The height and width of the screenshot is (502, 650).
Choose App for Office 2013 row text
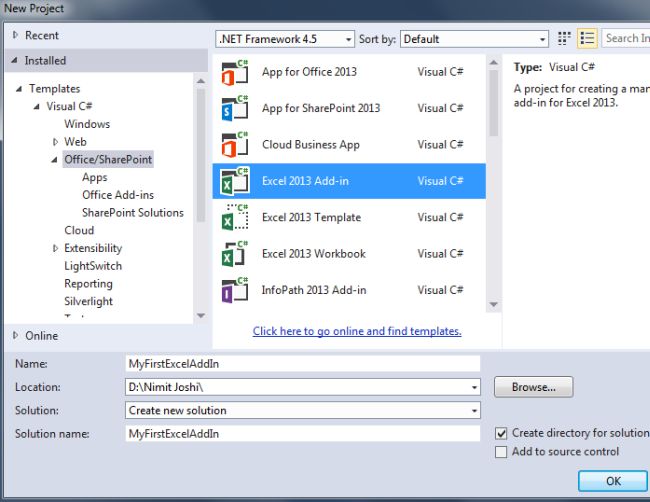point(309,72)
